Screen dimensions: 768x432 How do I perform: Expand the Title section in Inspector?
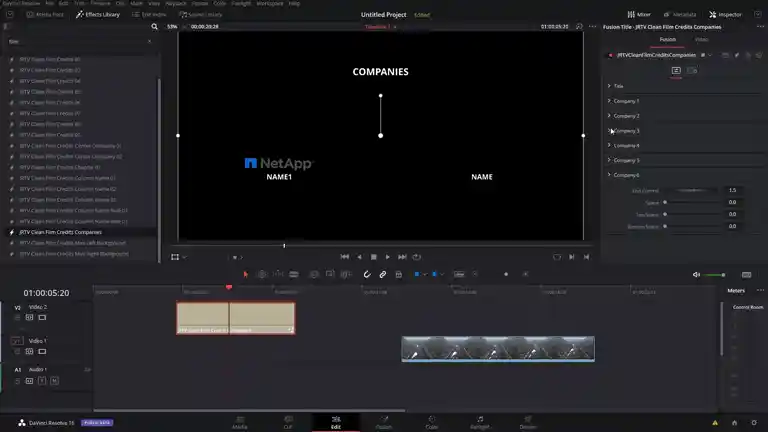point(616,86)
